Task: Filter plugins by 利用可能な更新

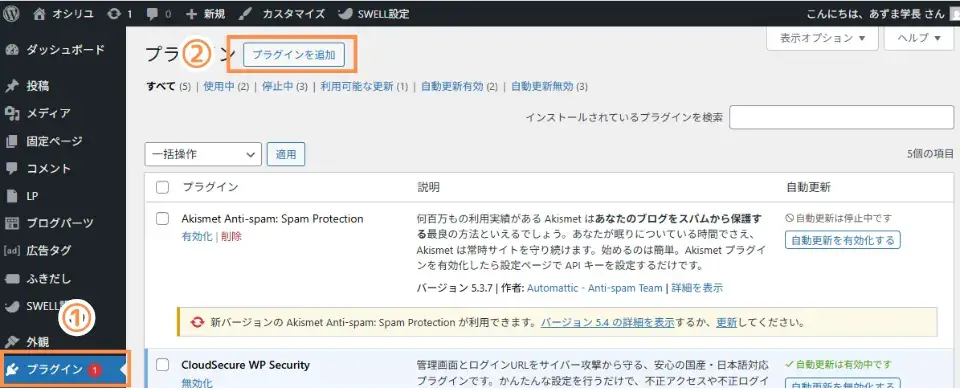Action: (356, 86)
